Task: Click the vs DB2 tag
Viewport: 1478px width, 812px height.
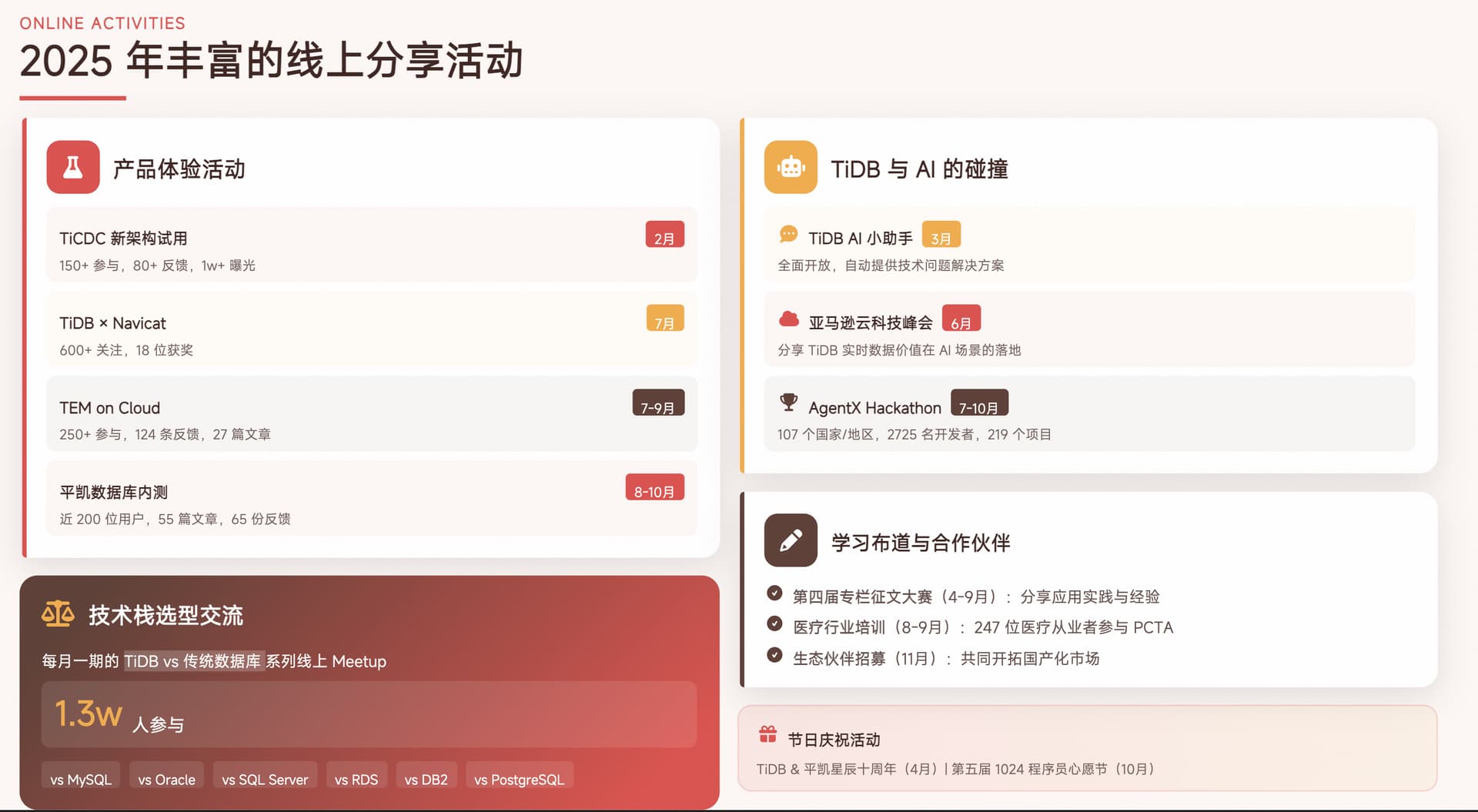Action: (426, 776)
